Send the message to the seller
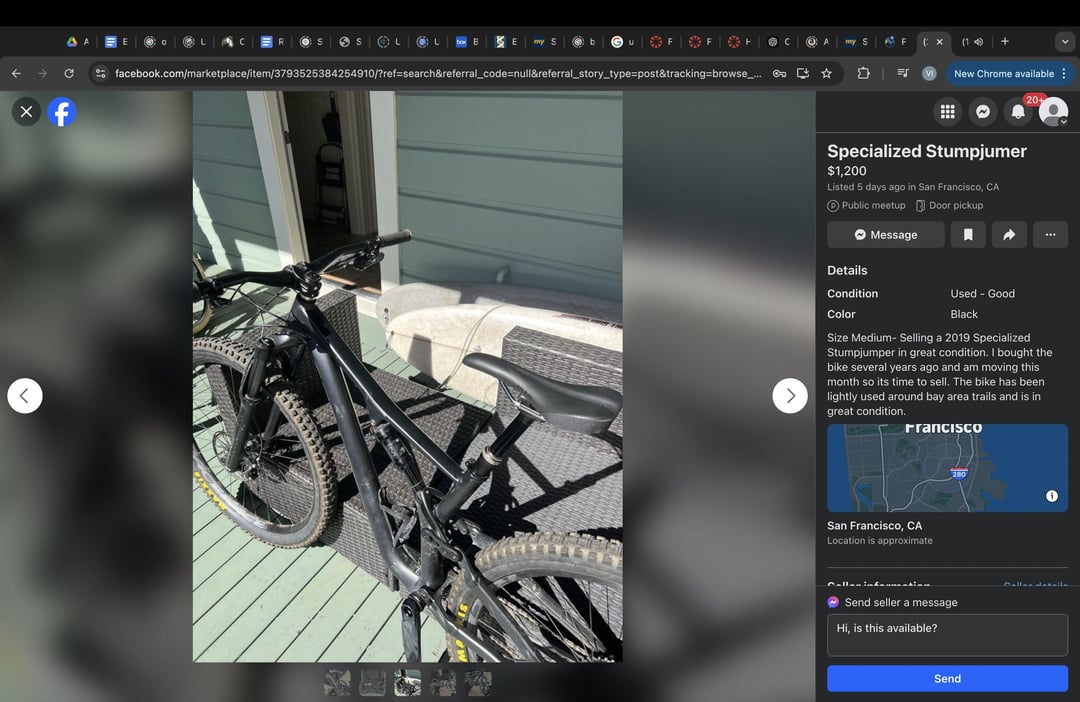 [x=947, y=679]
